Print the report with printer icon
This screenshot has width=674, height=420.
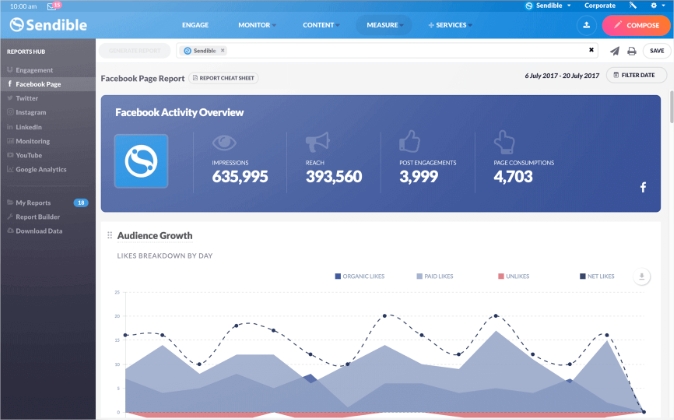pos(631,51)
